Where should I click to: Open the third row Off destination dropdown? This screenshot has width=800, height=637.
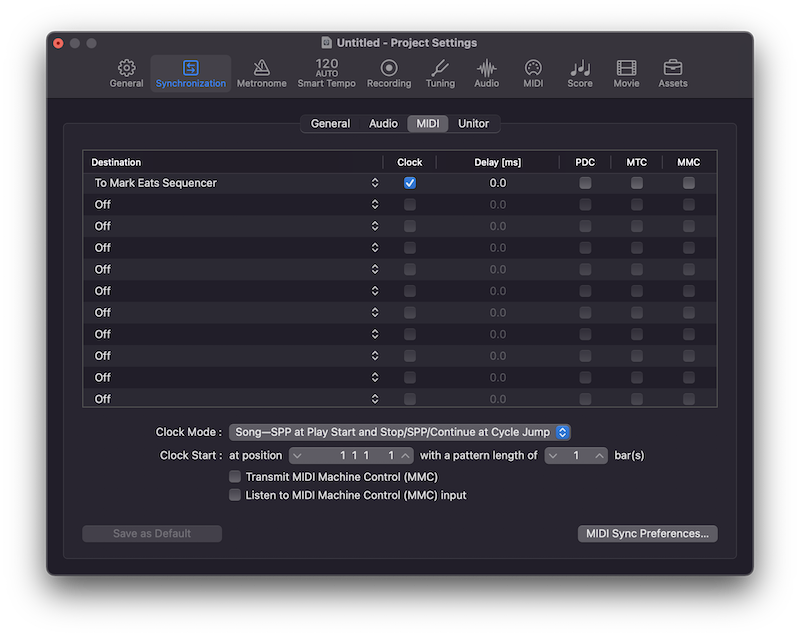pos(375,225)
